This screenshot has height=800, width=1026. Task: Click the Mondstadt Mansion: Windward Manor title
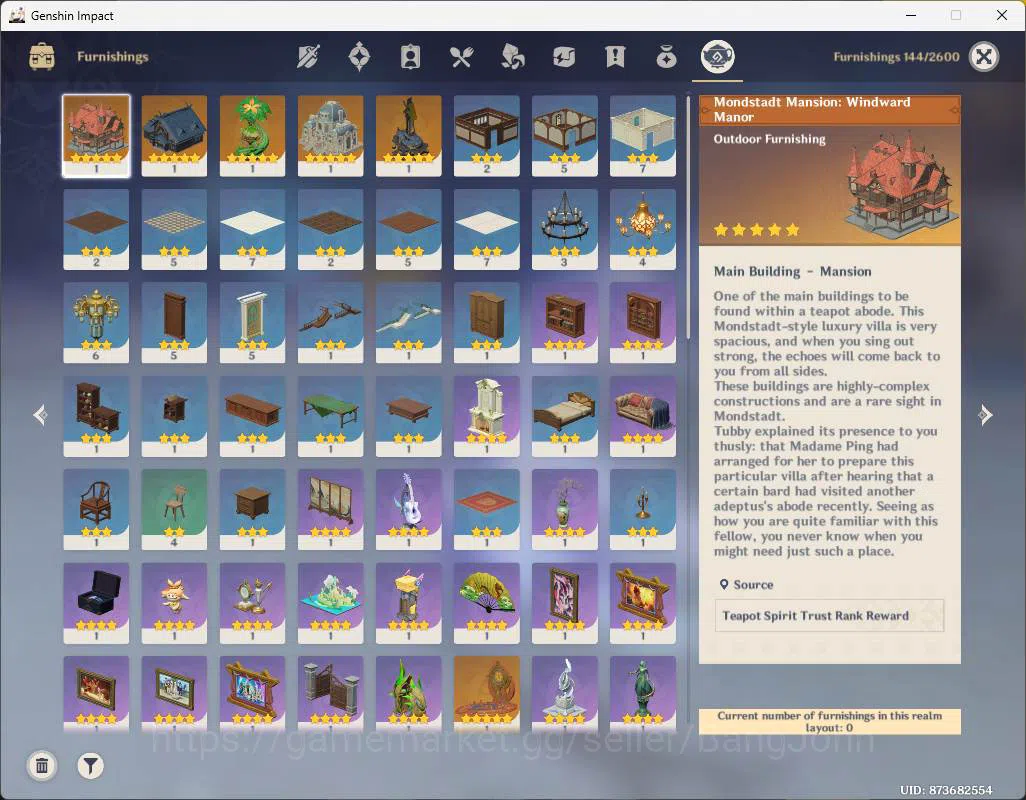point(812,109)
